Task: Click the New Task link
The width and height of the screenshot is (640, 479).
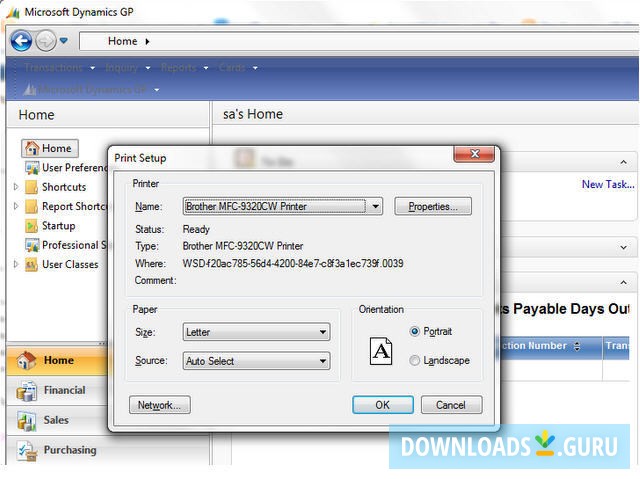Action: (x=607, y=184)
